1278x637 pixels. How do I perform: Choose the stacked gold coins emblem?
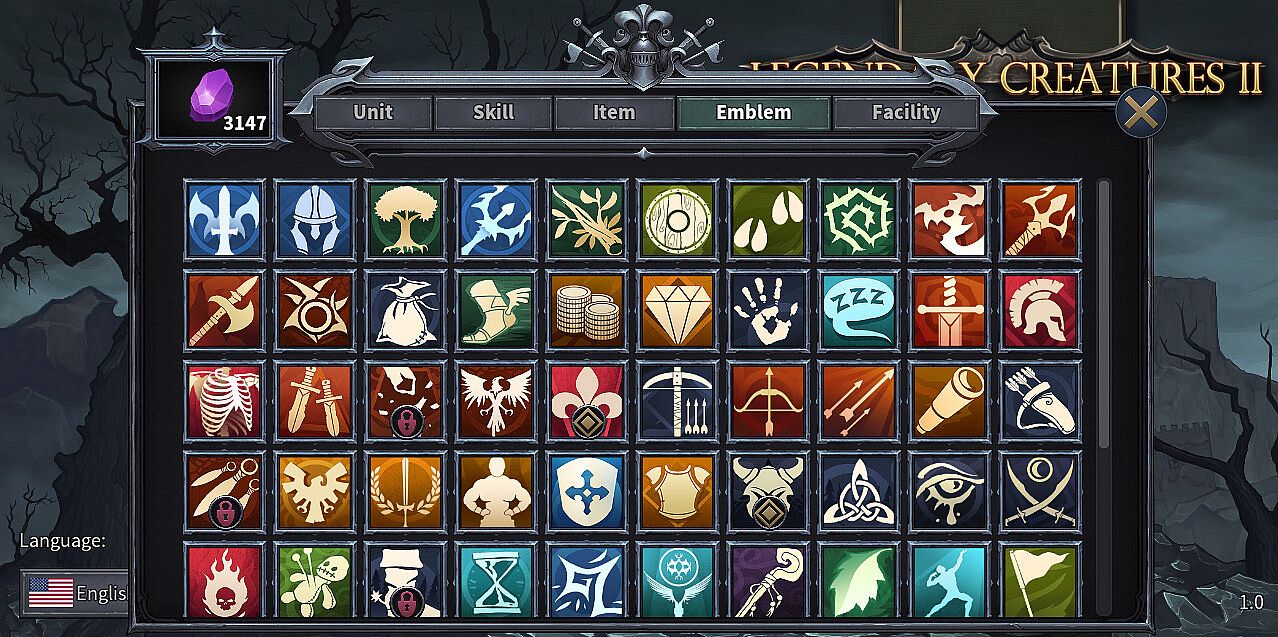tap(587, 310)
